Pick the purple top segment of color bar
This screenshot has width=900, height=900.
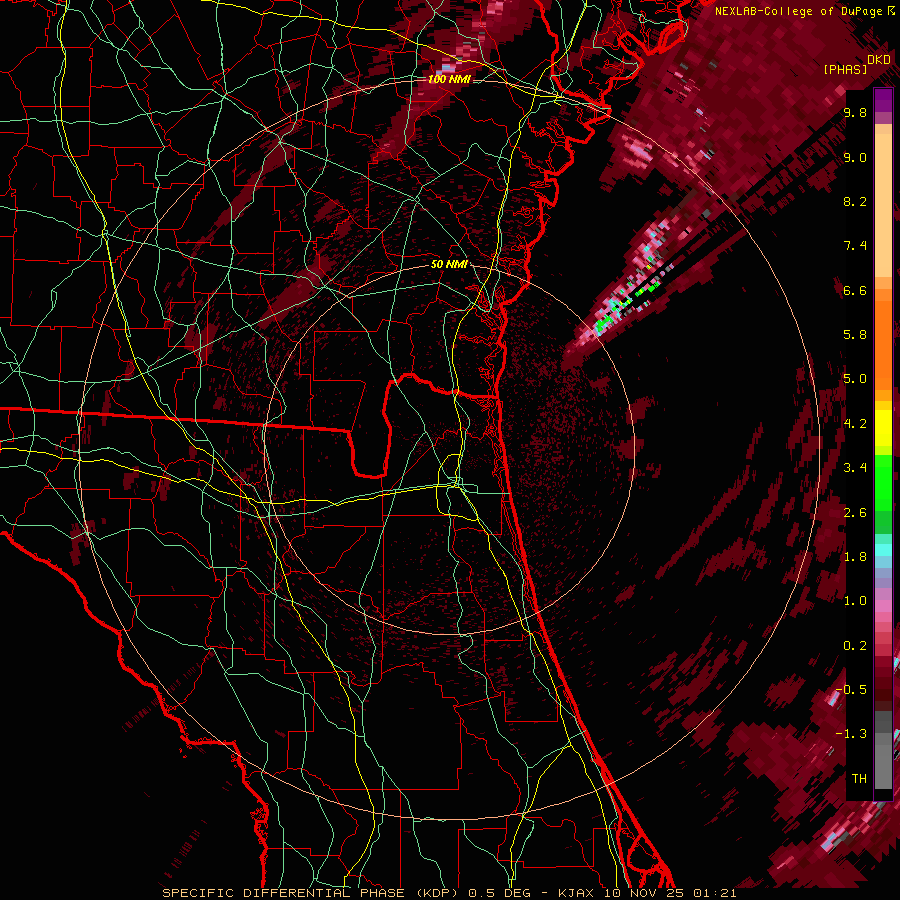(883, 99)
